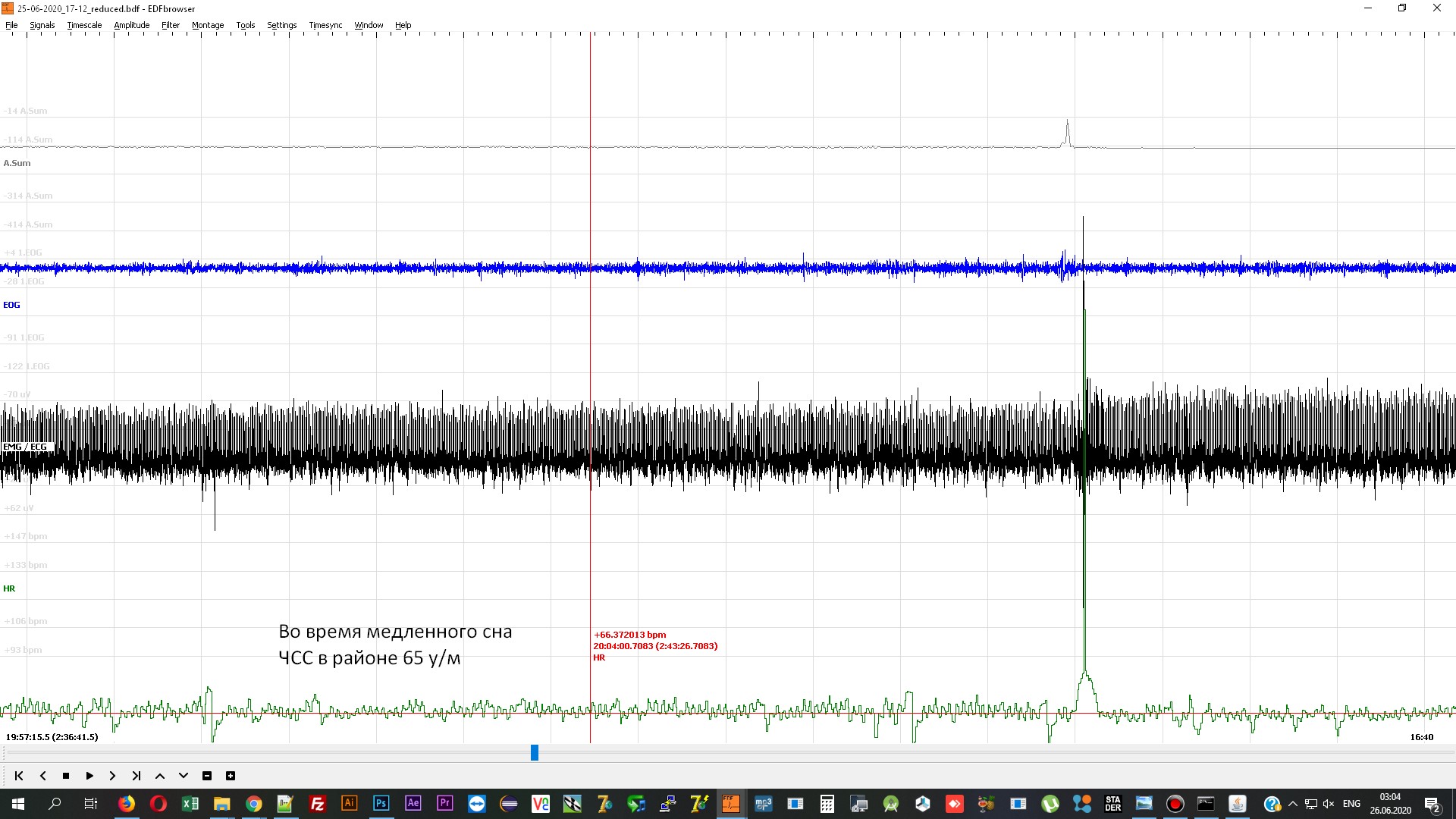This screenshot has width=1456, height=819.
Task: Launch Firefox from the taskbar
Action: pos(127,804)
